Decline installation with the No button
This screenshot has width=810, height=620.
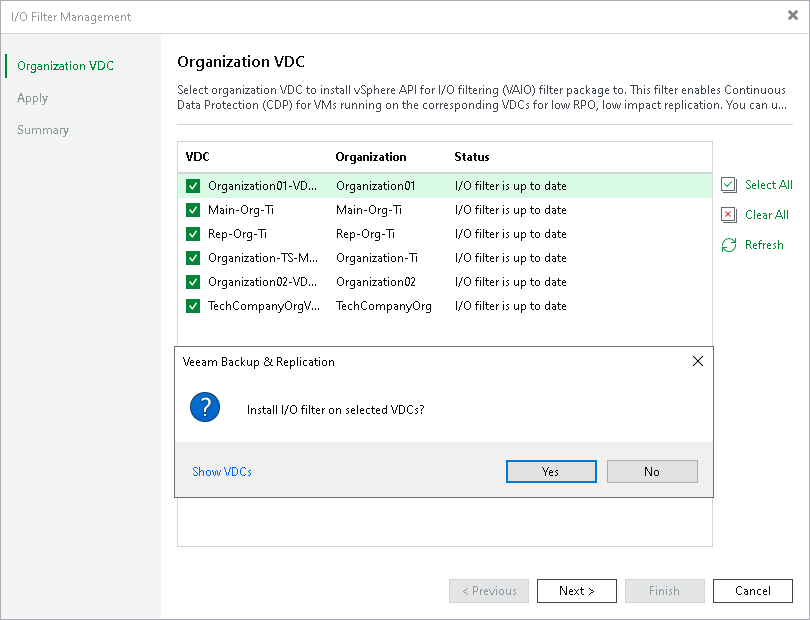pyautogui.click(x=652, y=472)
